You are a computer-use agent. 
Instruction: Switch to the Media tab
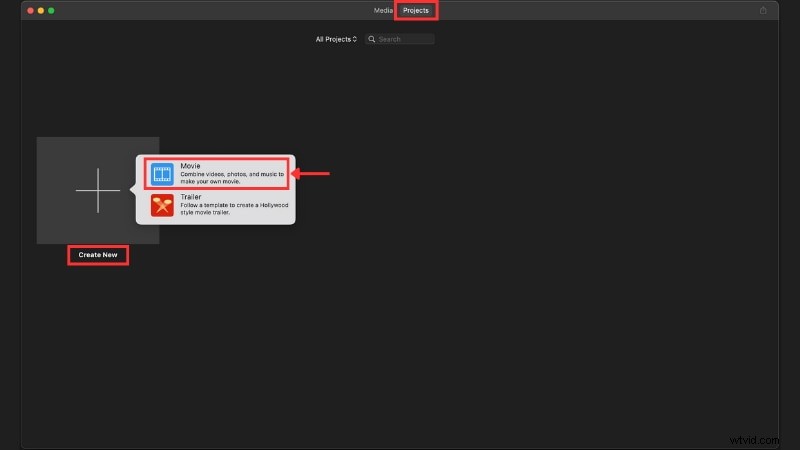383,10
